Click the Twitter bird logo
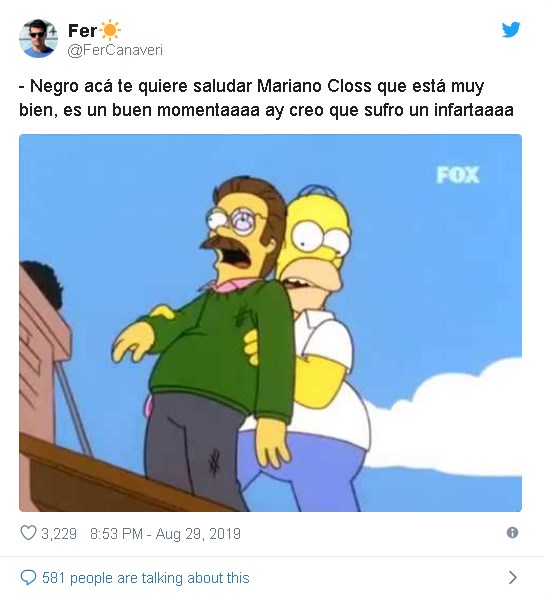The image size is (545, 596). (511, 30)
